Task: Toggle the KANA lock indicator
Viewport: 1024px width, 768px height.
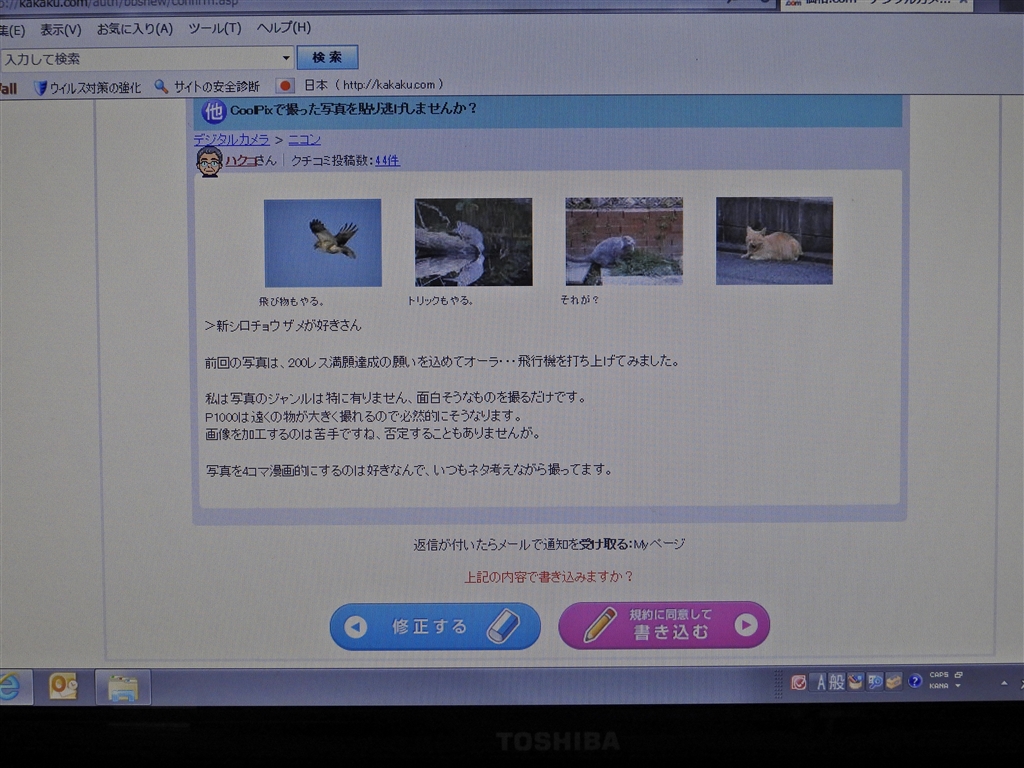Action: pos(939,686)
